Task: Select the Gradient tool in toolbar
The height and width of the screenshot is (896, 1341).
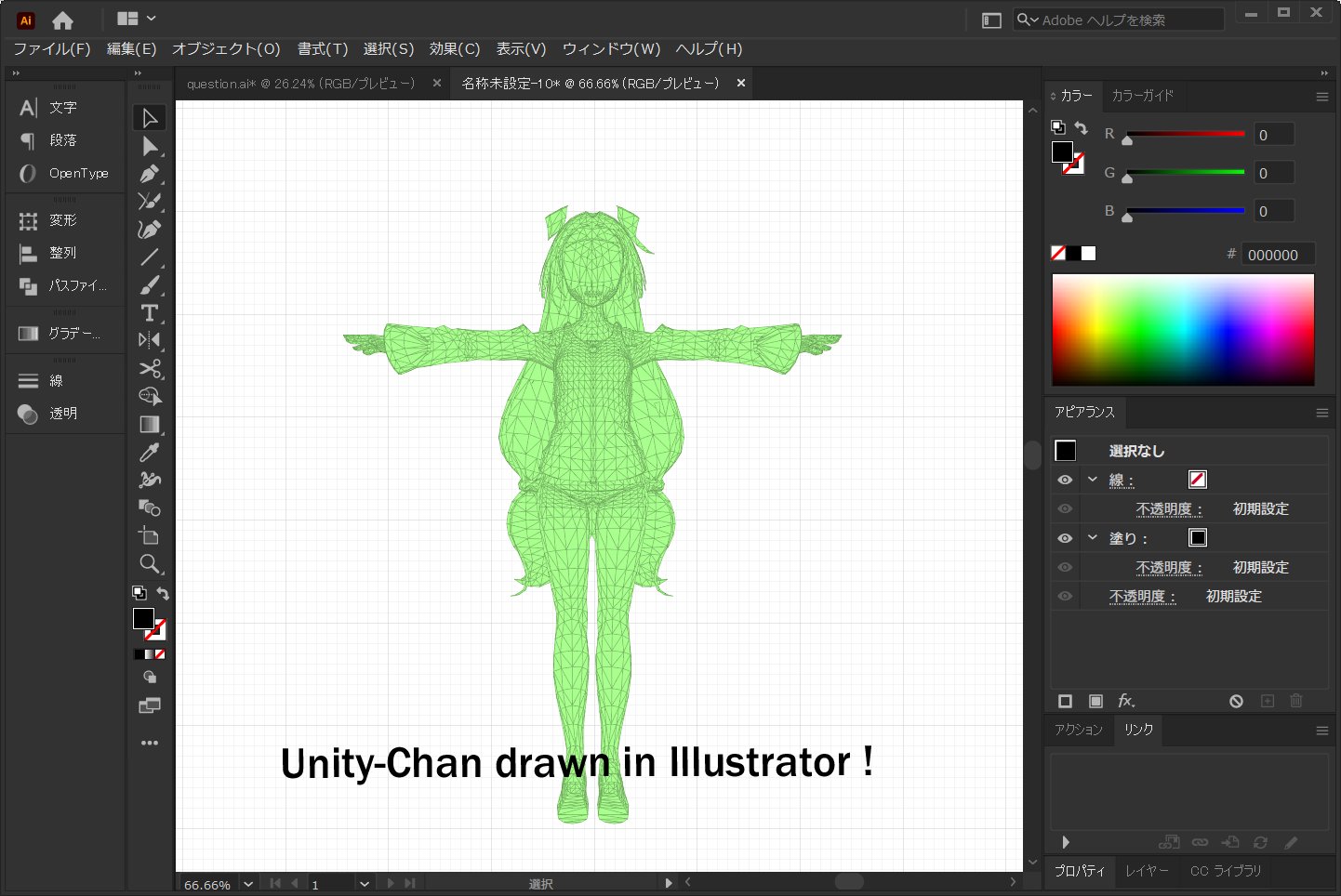Action: click(x=149, y=425)
